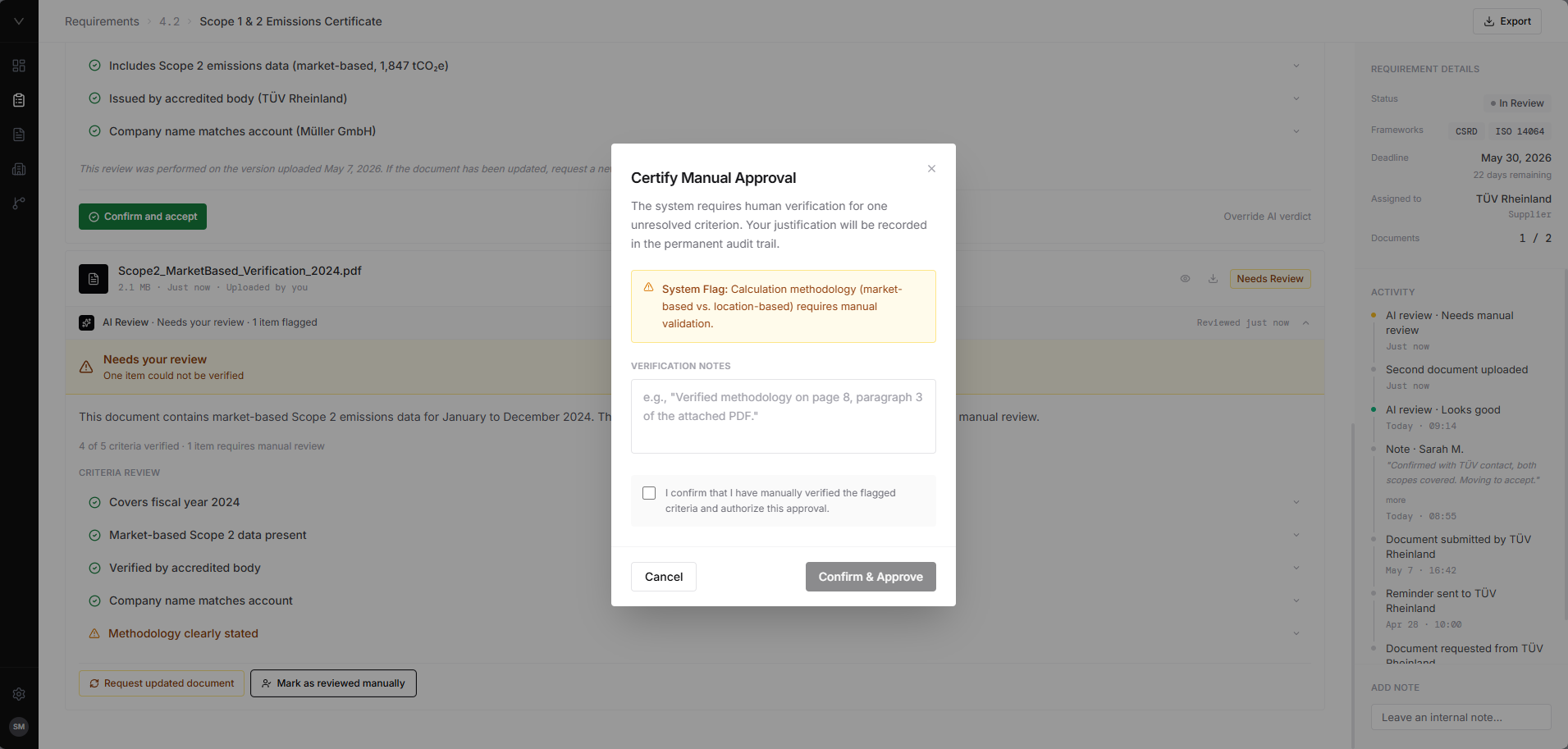Open Requirements breadcrumb link
The height and width of the screenshot is (749, 1568).
[102, 21]
